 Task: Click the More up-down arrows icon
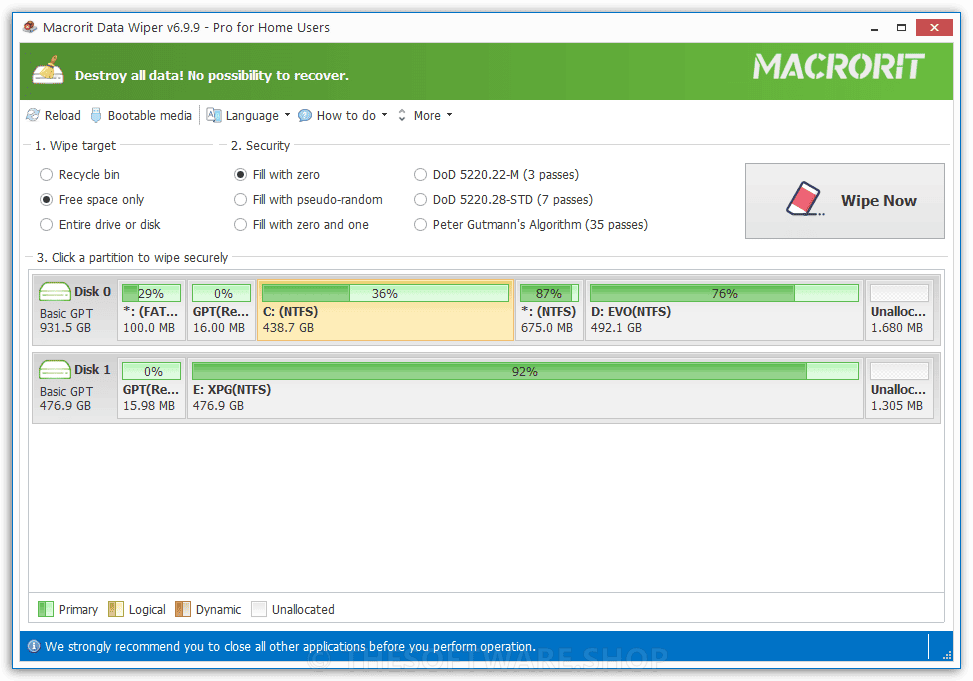coord(402,115)
